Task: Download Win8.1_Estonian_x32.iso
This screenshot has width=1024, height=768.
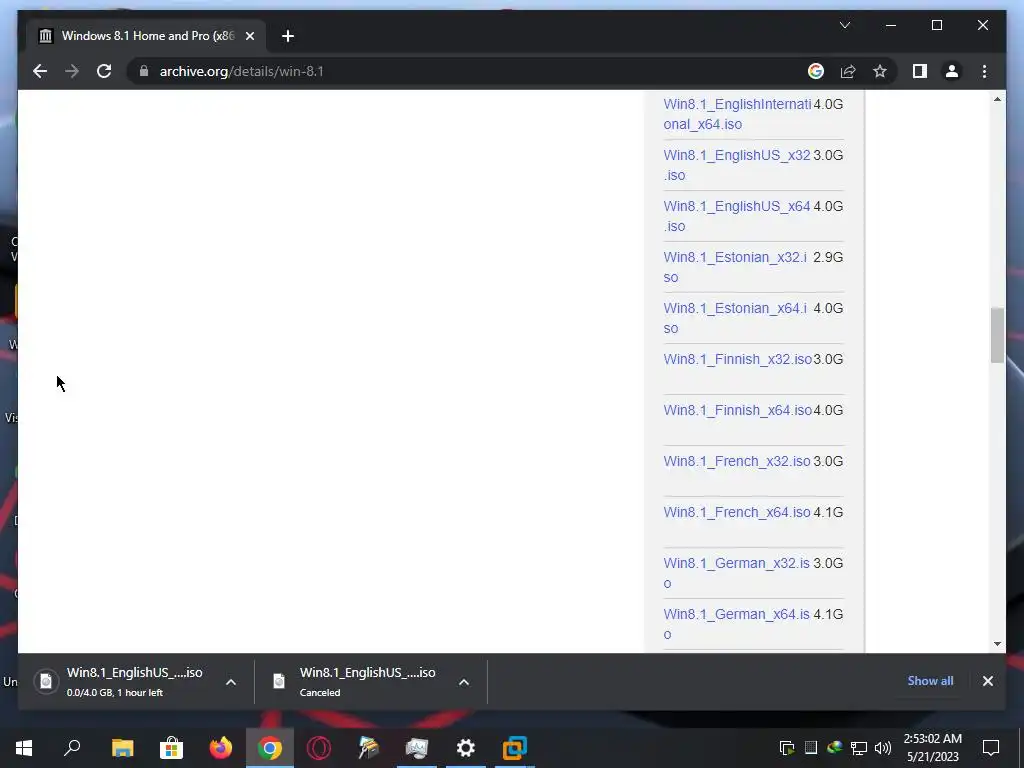Action: point(735,266)
